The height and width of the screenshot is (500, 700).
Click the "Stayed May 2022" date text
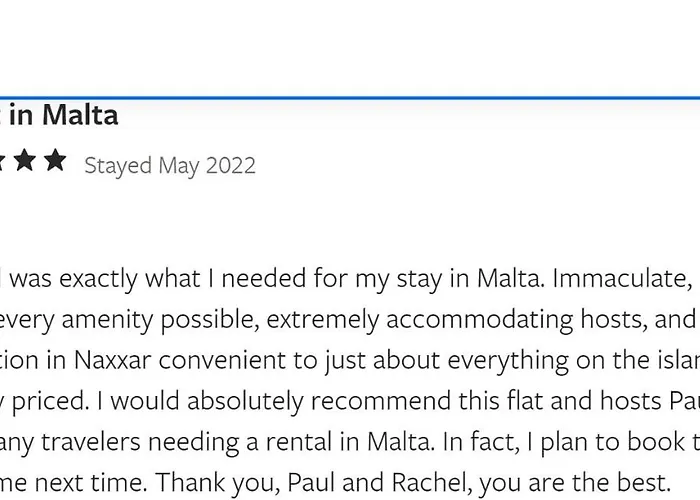(x=170, y=165)
